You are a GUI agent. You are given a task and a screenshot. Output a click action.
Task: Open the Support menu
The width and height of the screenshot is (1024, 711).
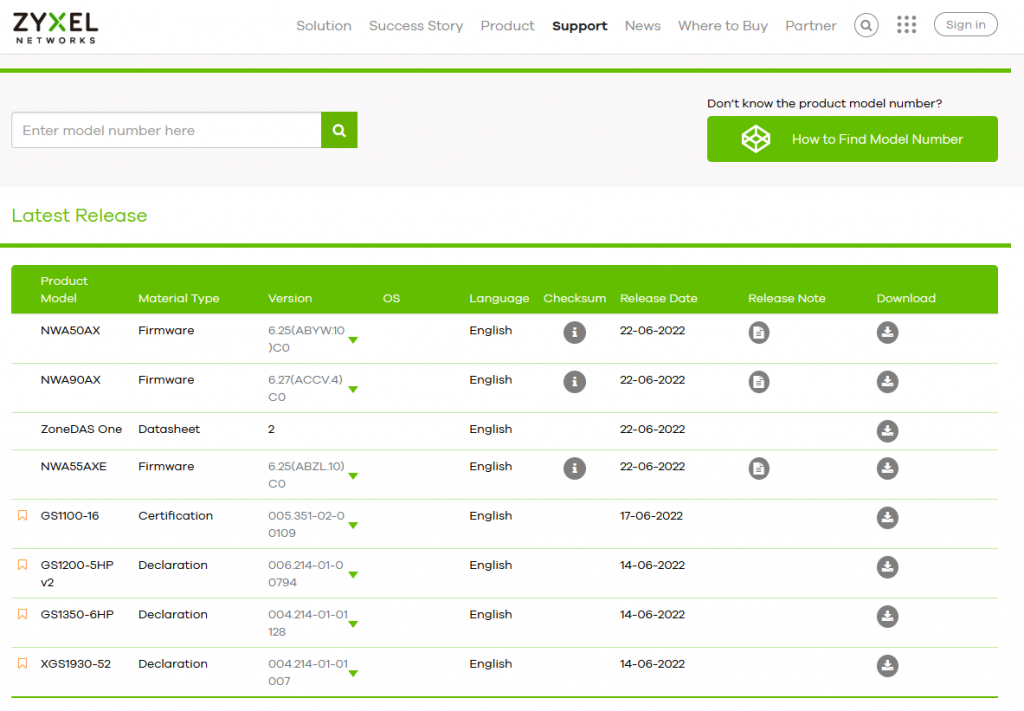click(x=580, y=25)
